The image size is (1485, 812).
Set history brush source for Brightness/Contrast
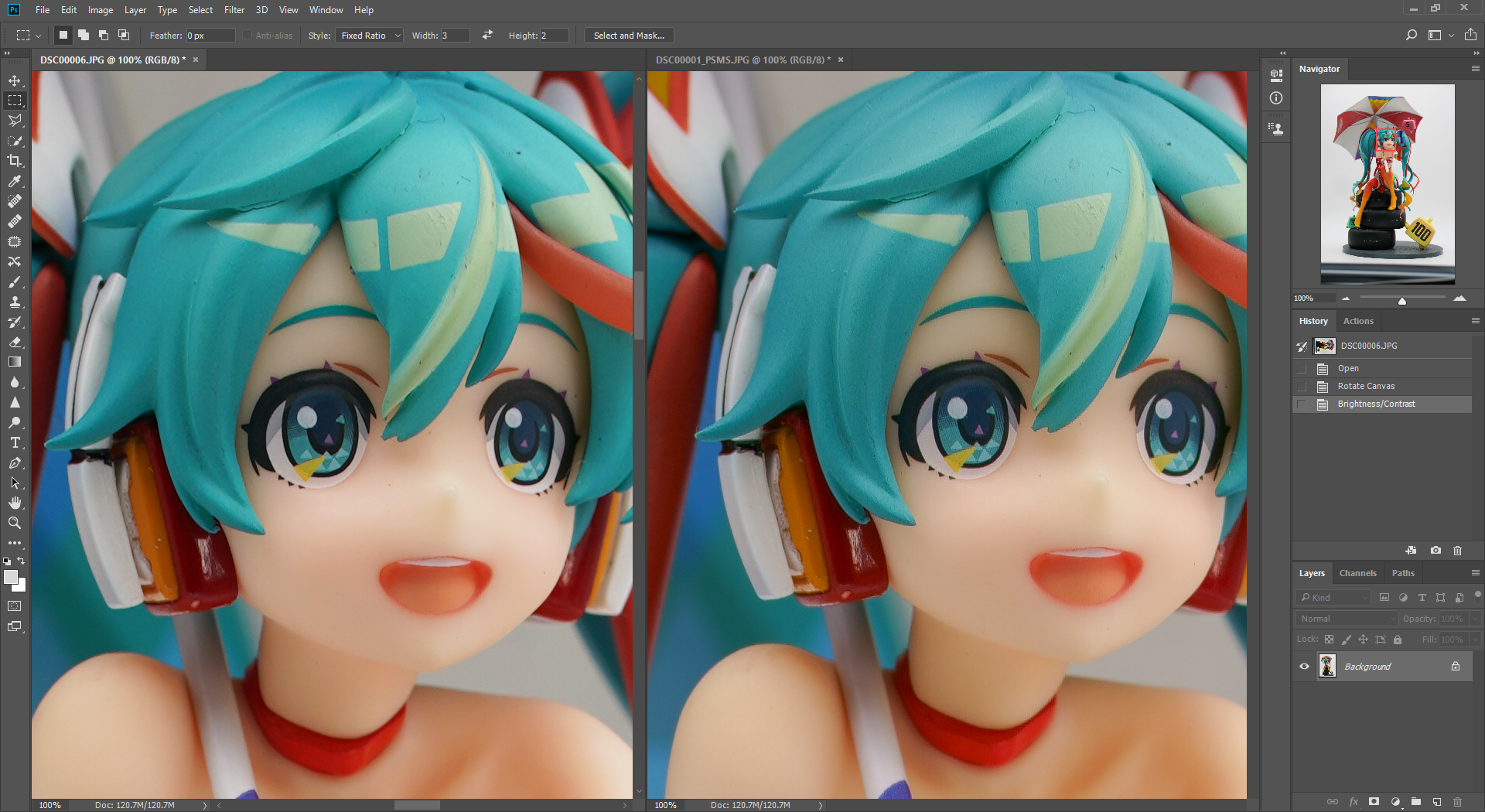coord(1302,404)
